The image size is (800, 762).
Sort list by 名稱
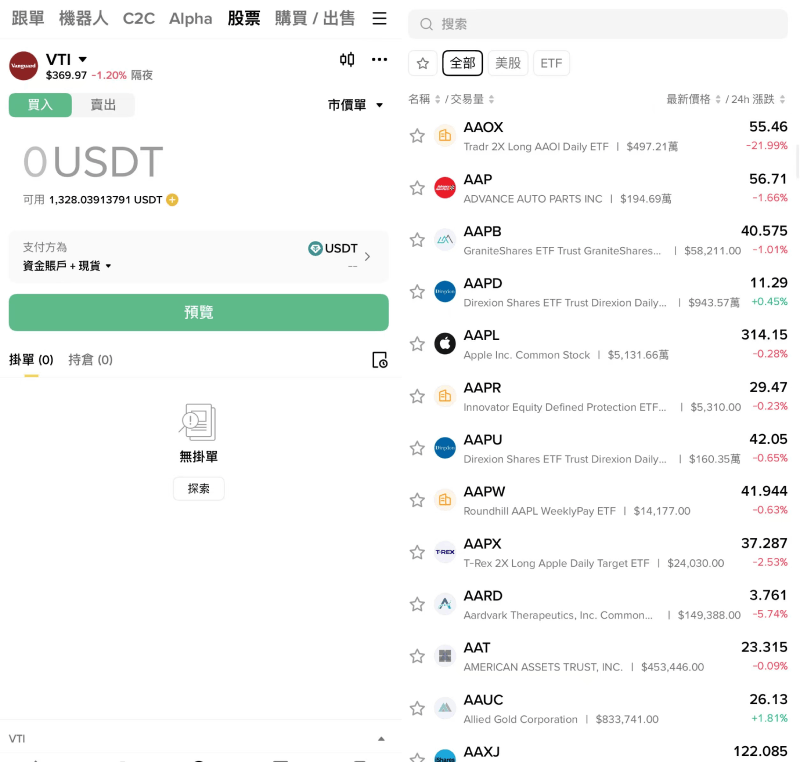[x=424, y=99]
